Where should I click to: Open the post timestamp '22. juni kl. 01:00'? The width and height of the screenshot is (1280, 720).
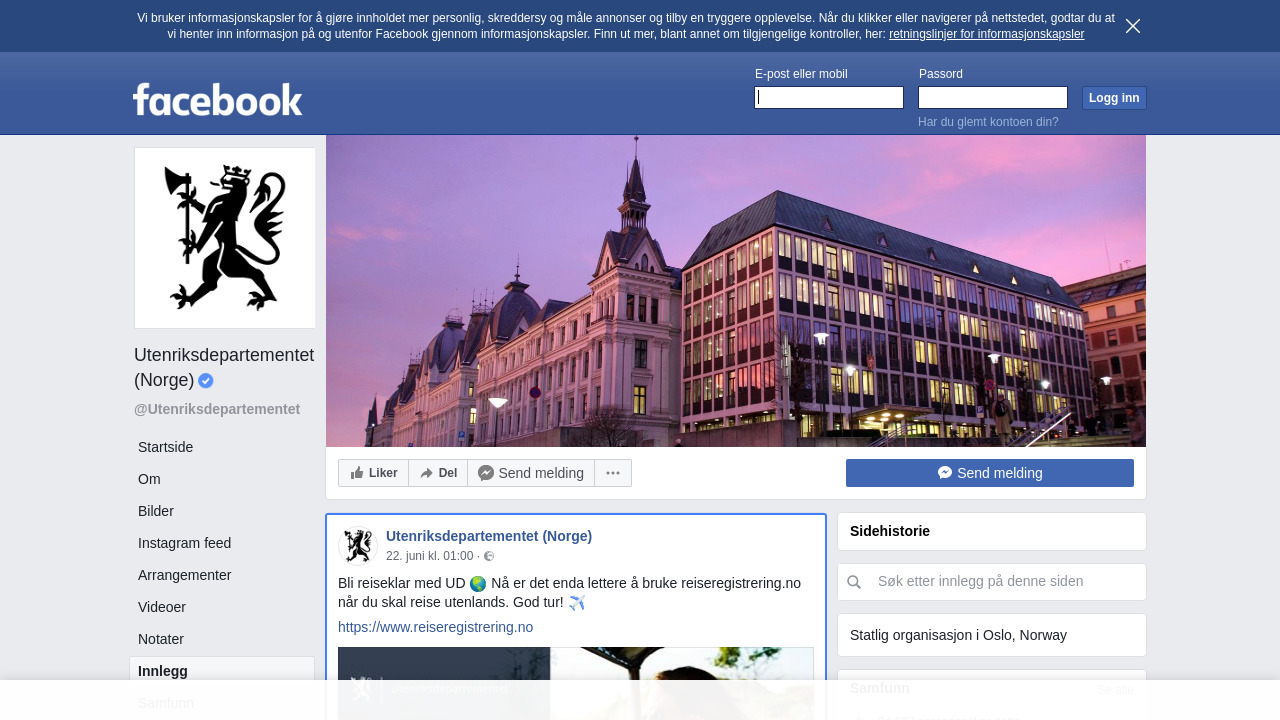click(429, 556)
